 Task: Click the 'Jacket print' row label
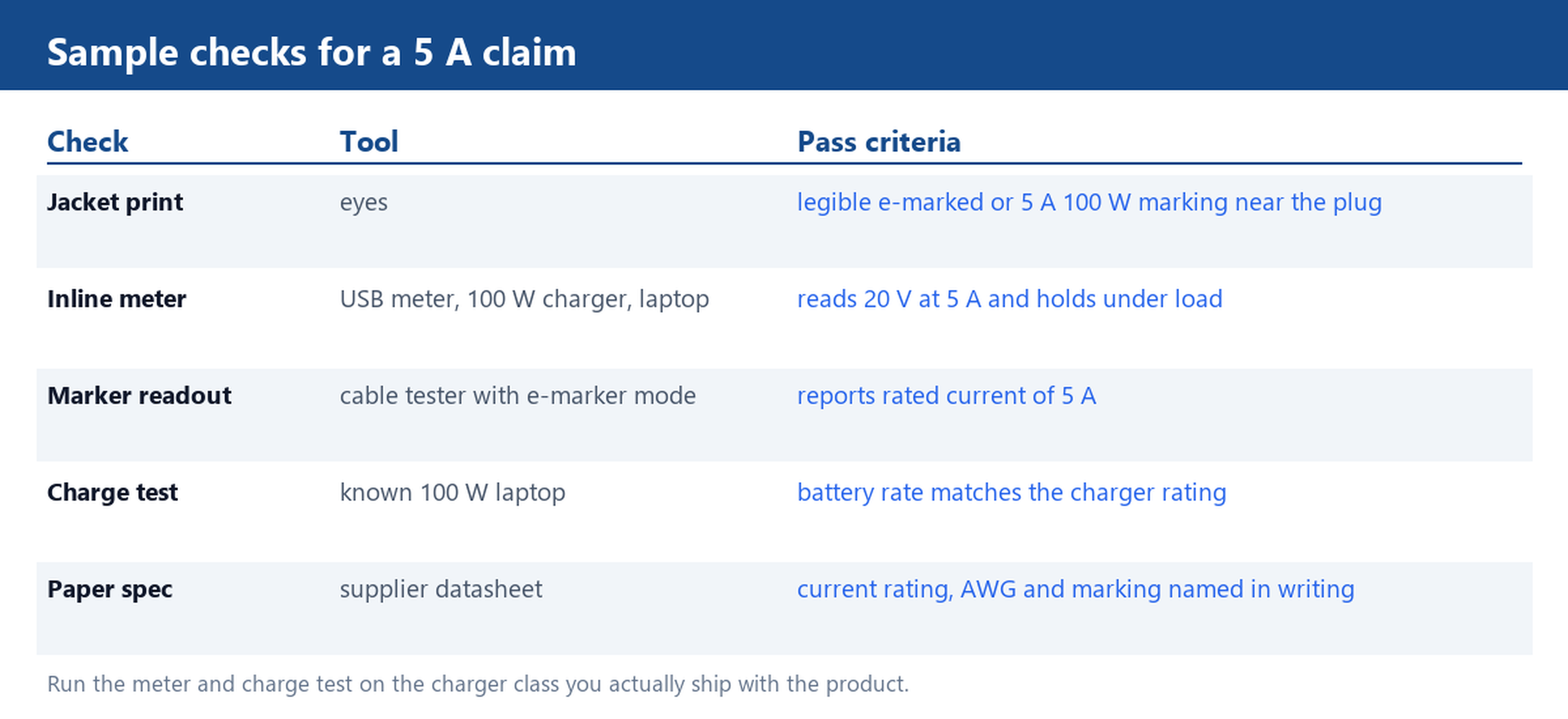pyautogui.click(x=115, y=203)
